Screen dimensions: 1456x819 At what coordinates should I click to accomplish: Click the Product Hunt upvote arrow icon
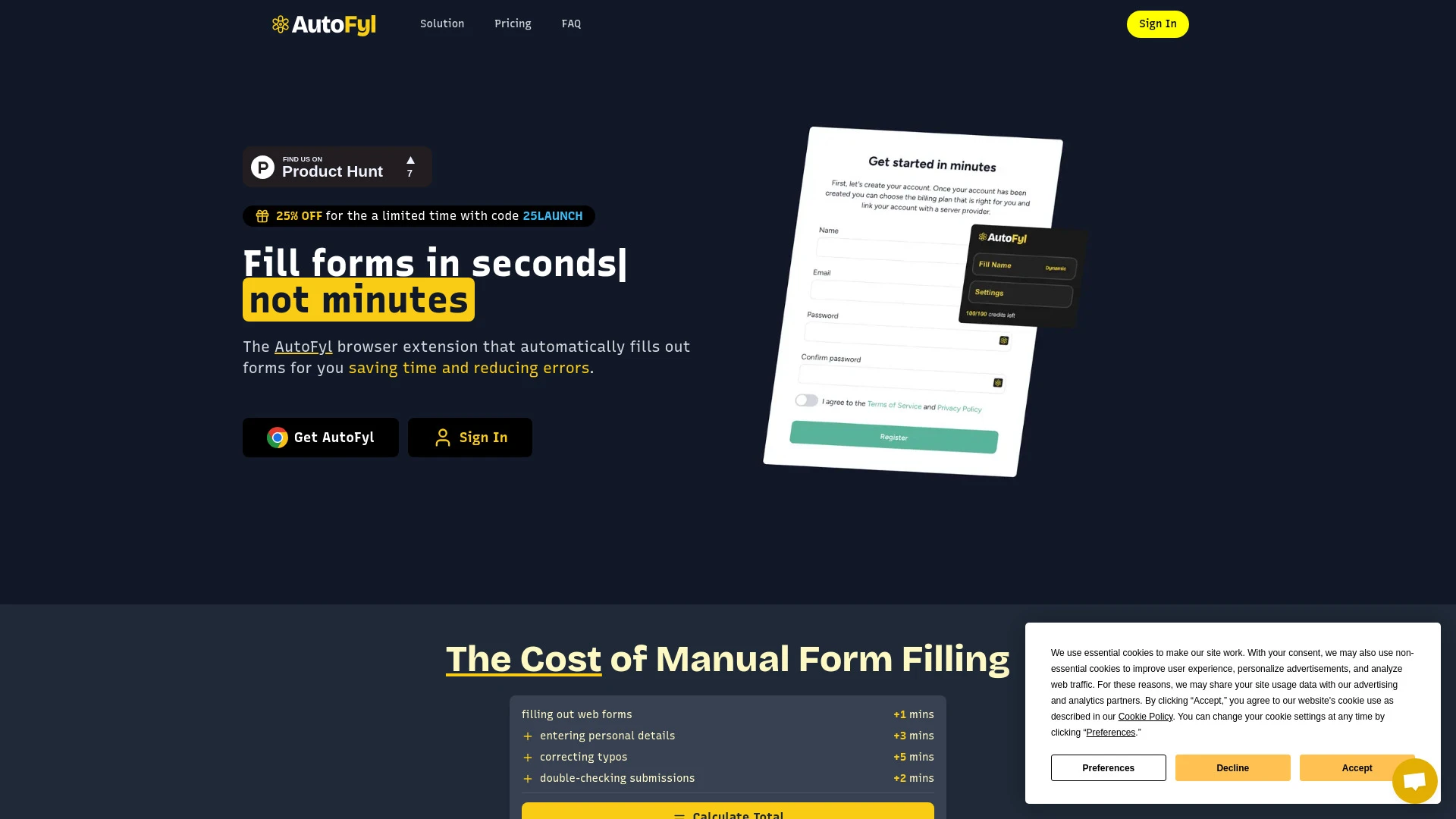[410, 160]
